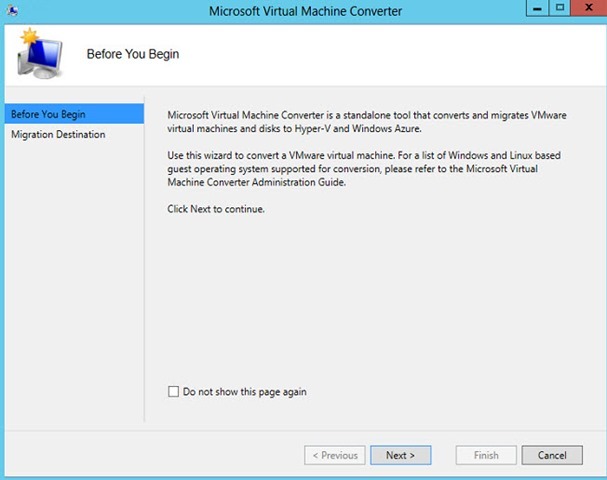Image resolution: width=607 pixels, height=480 pixels.
Task: Click the 'Click Next to continue.' text
Action: tap(216, 209)
